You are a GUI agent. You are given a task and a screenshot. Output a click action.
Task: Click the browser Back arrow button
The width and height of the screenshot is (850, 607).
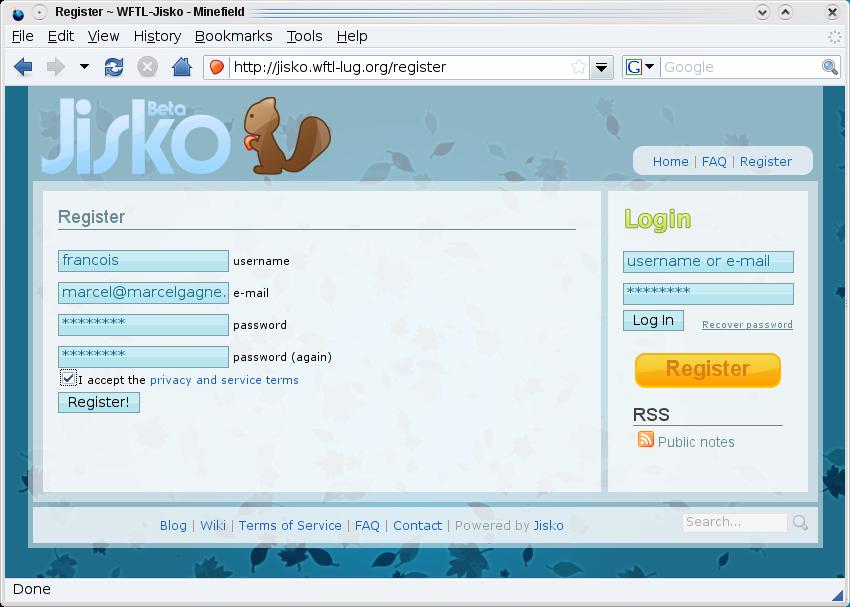[23, 67]
